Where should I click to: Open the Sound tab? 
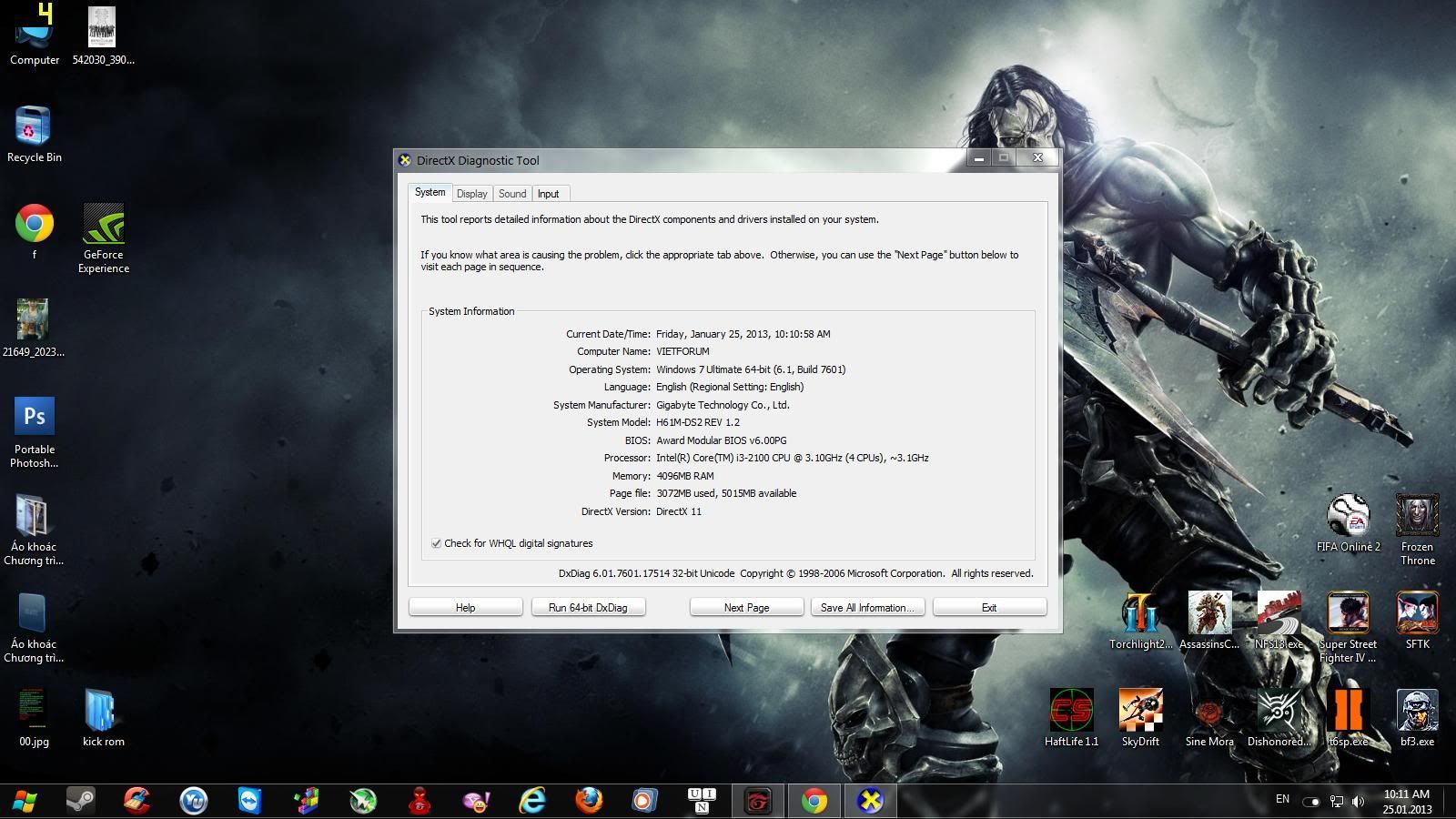(x=512, y=194)
